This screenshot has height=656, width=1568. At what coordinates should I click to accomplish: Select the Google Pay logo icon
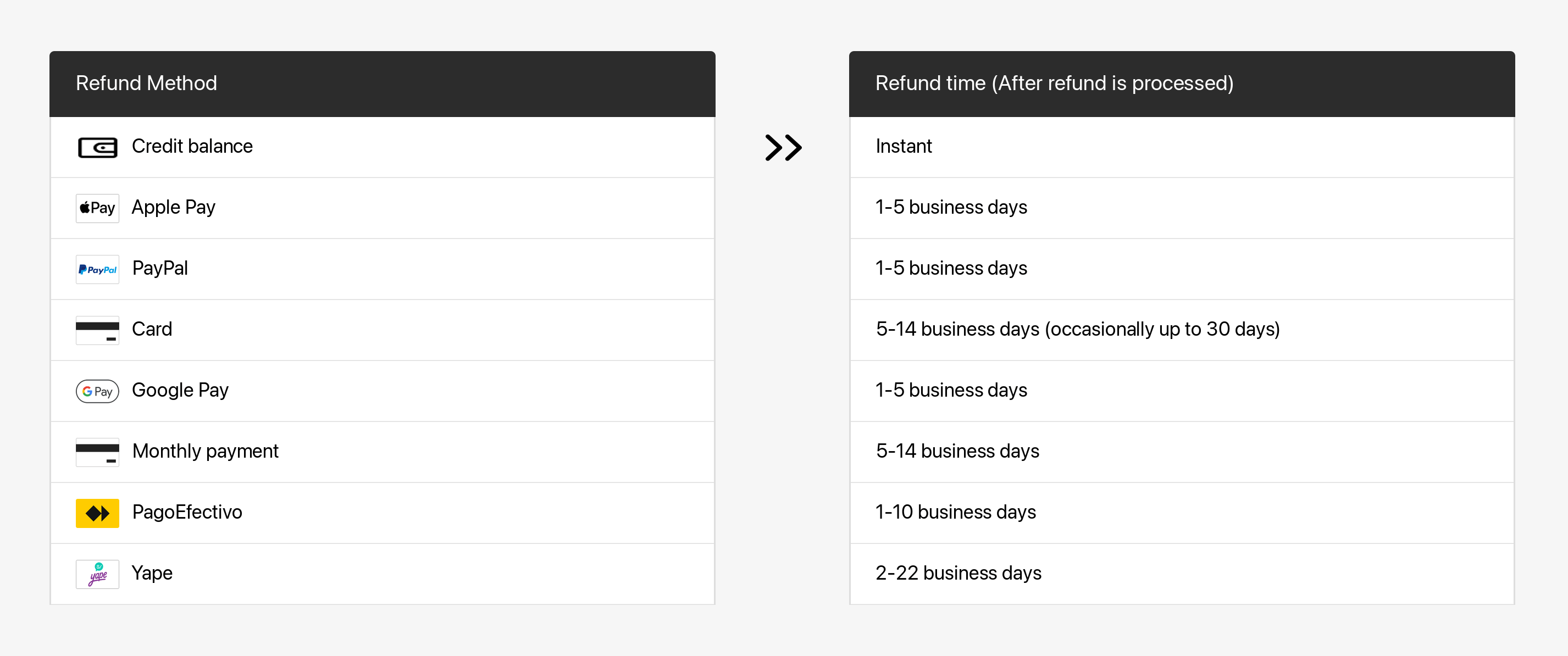[97, 391]
